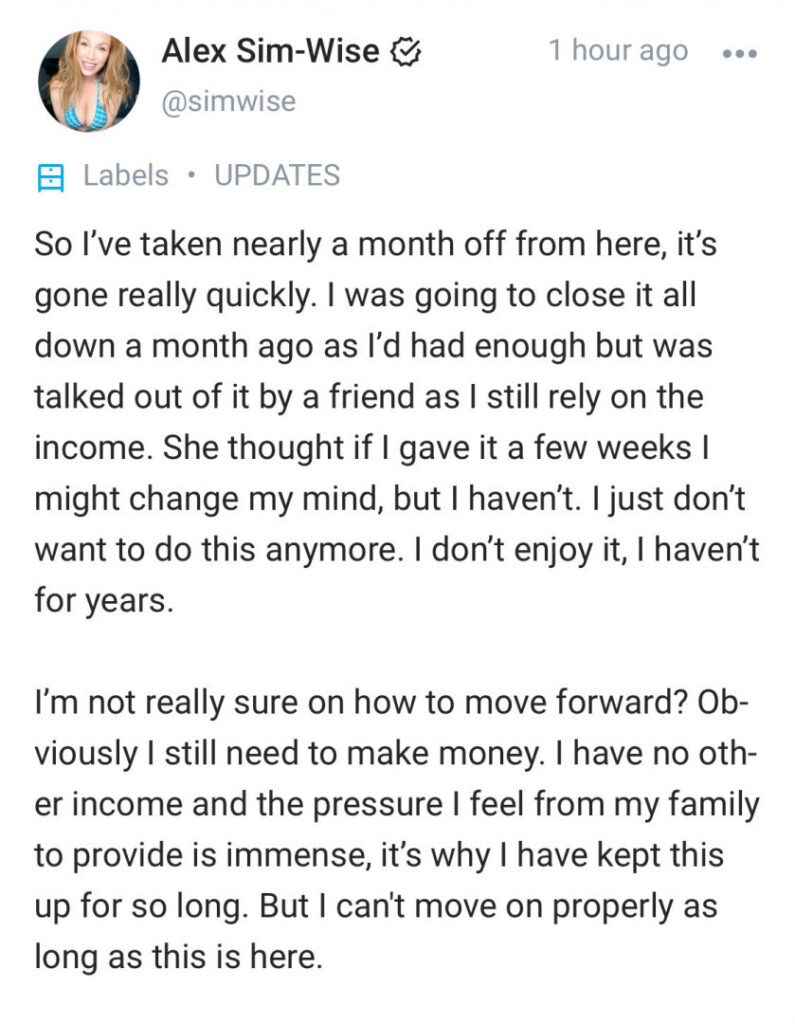Visit the @simwise handle link
The width and height of the screenshot is (795, 1024).
[x=228, y=101]
